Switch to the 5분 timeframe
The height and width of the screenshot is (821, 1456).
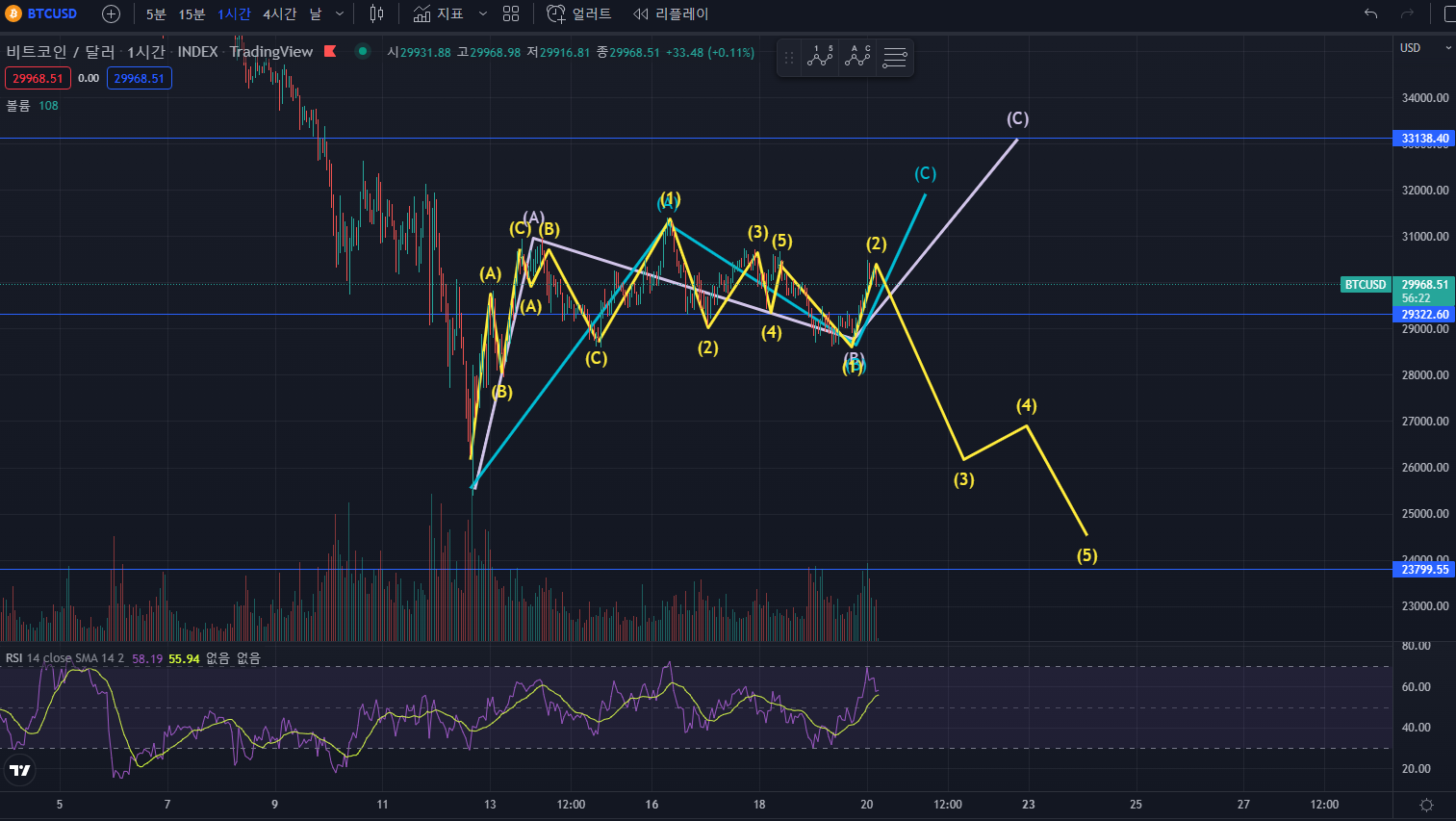[x=156, y=13]
